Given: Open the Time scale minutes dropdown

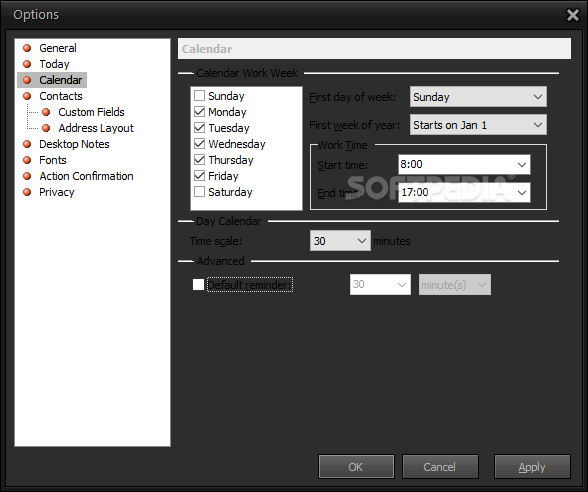Looking at the screenshot, I should click(x=340, y=241).
